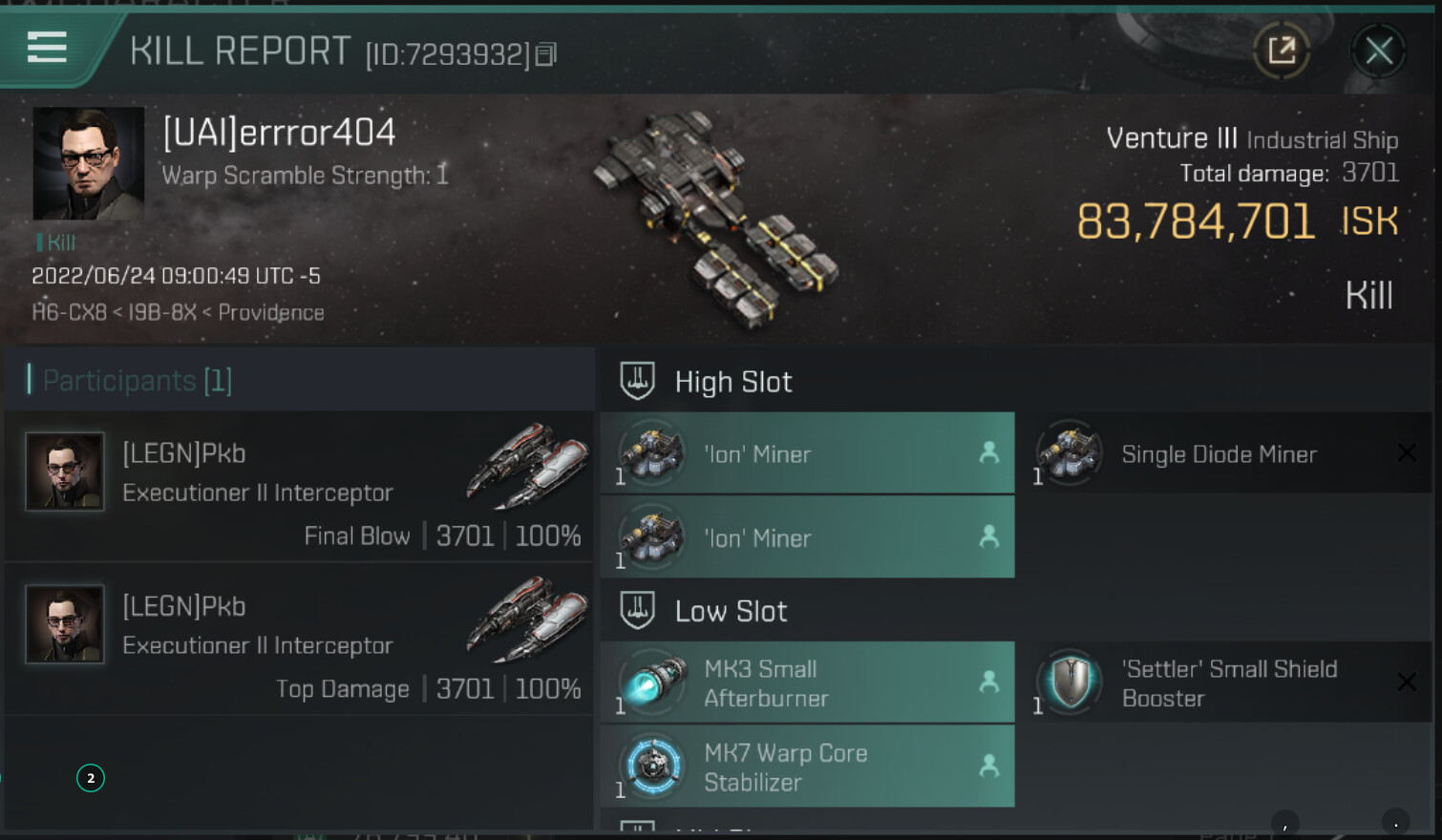1442x840 pixels.
Task: Close the kill report window
Action: click(1378, 50)
